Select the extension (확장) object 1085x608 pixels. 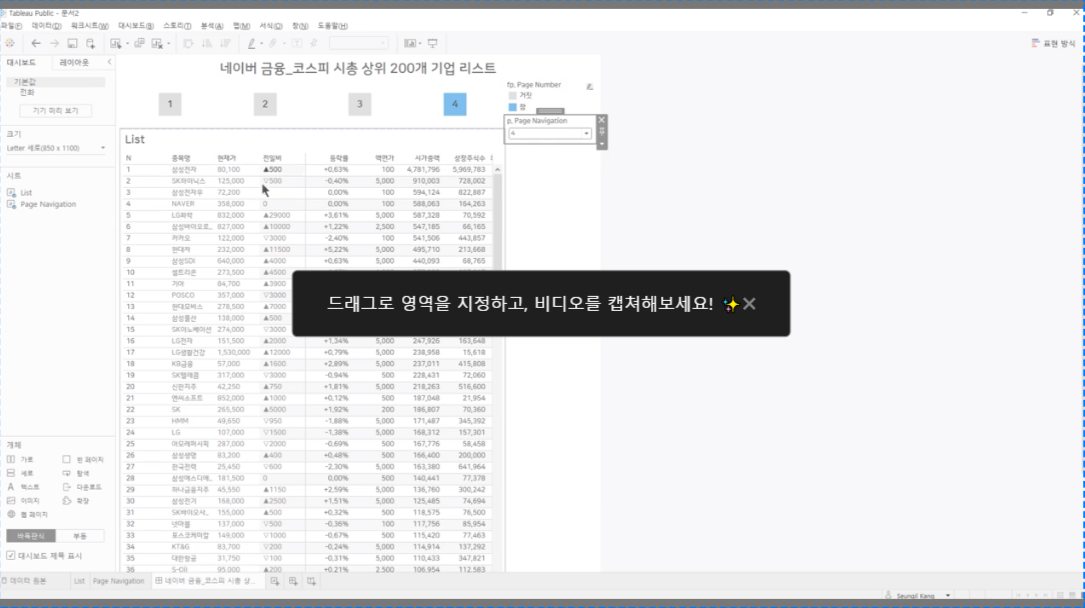(x=76, y=501)
